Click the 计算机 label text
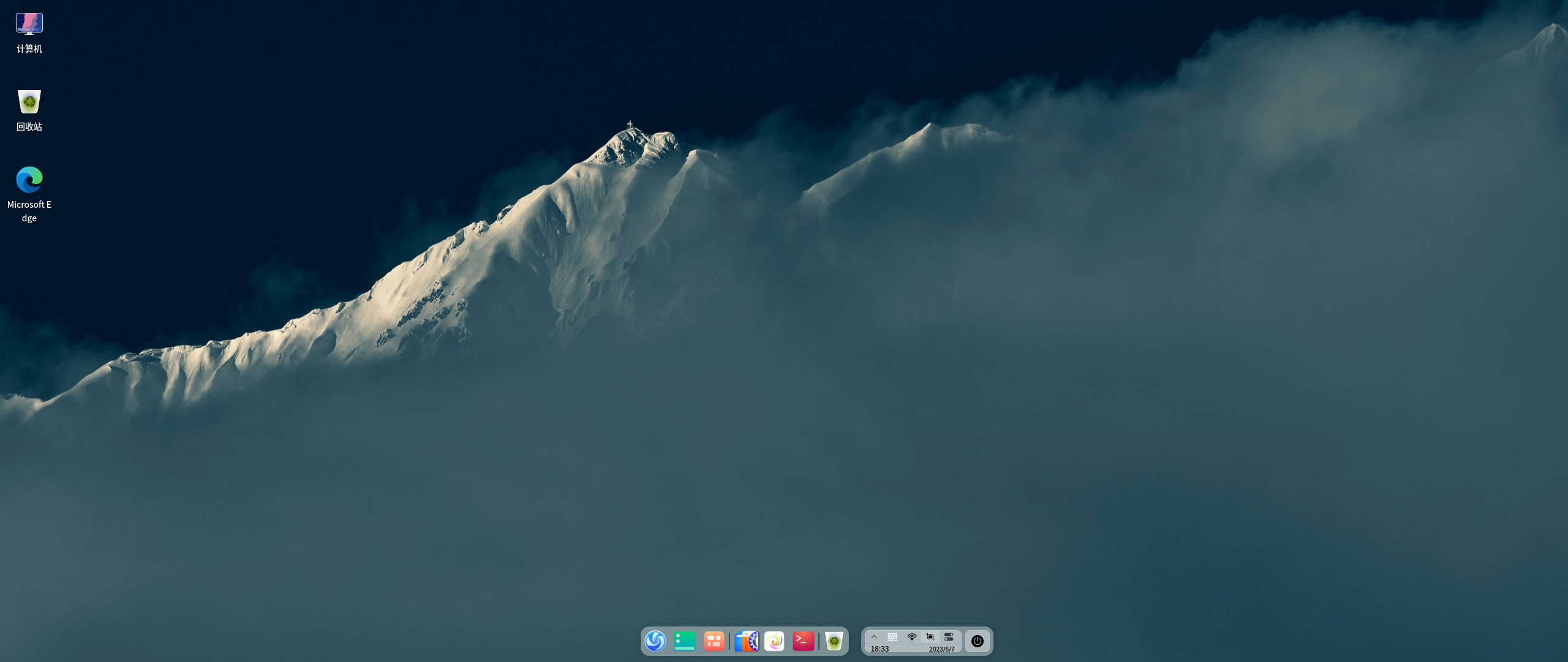The width and height of the screenshot is (1568, 662). [x=29, y=49]
